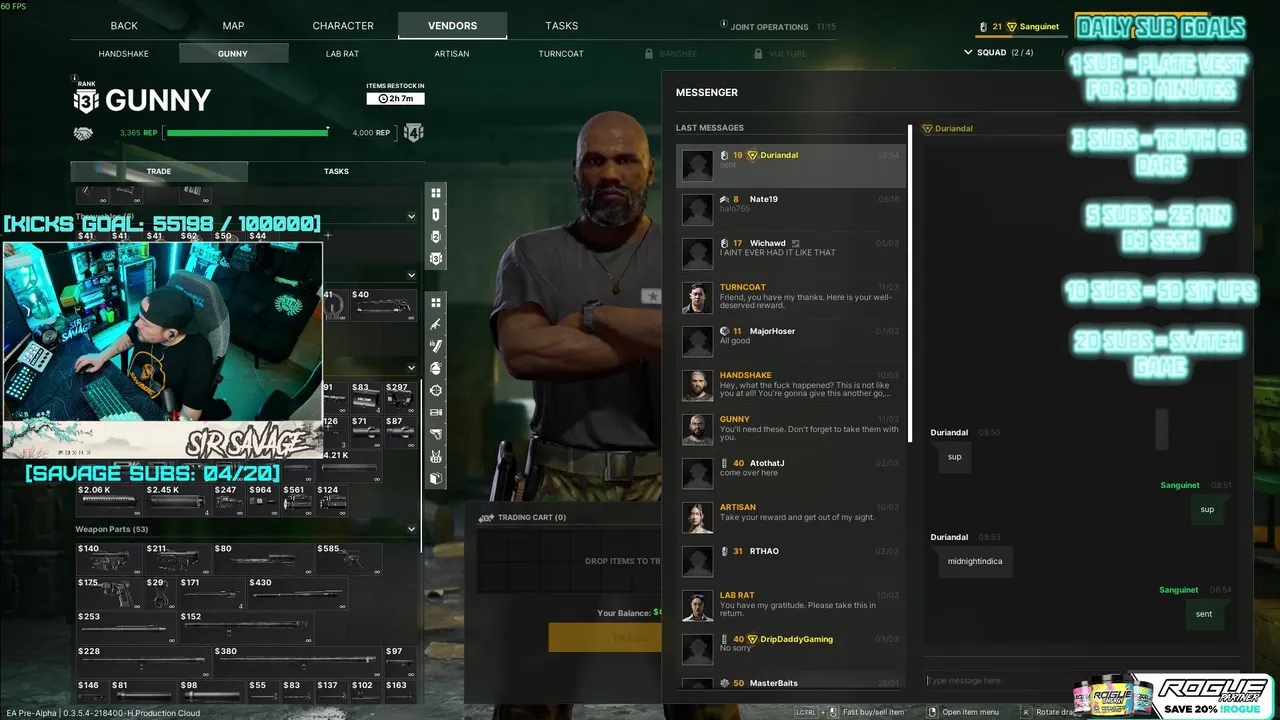Expand the SQUAD (2/4) dropdown
Screen dimensions: 1280x720
tap(999, 52)
